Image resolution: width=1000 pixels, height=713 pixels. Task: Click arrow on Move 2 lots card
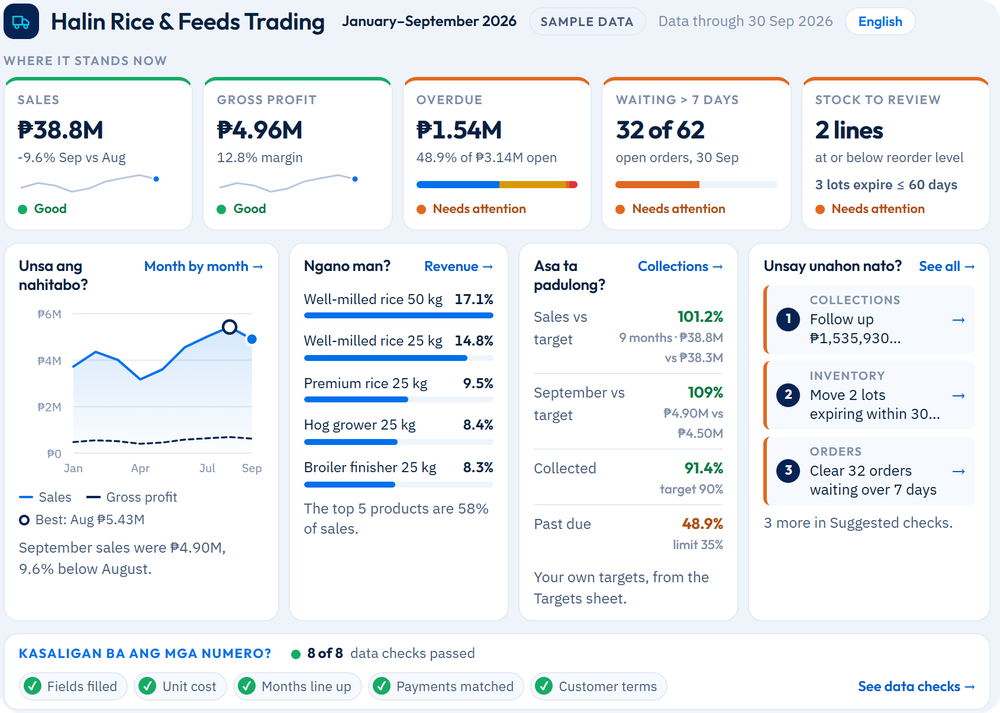[x=958, y=395]
